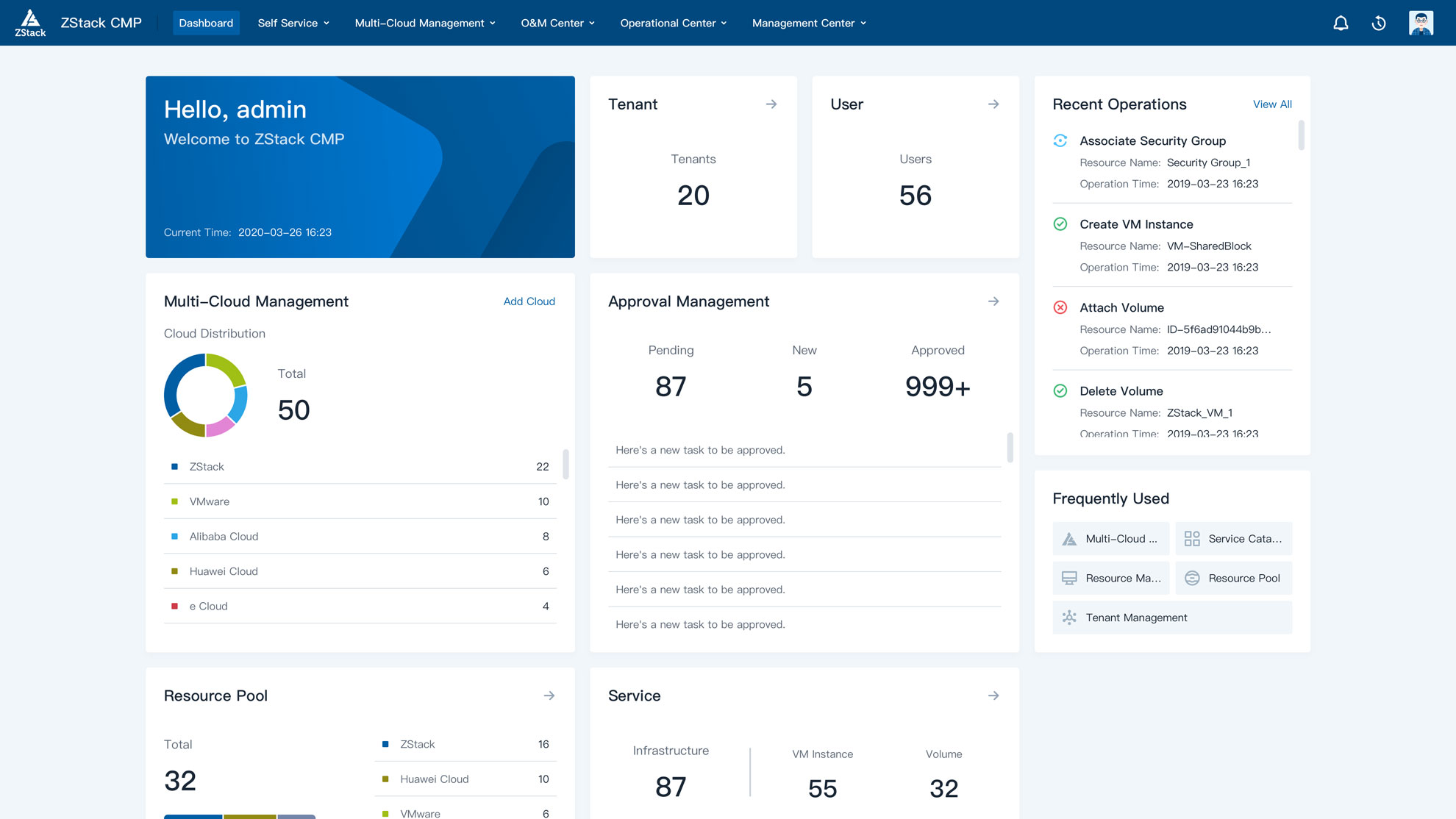The height and width of the screenshot is (819, 1456).
Task: Click the Recent Operations scrollbar
Action: tap(1301, 135)
